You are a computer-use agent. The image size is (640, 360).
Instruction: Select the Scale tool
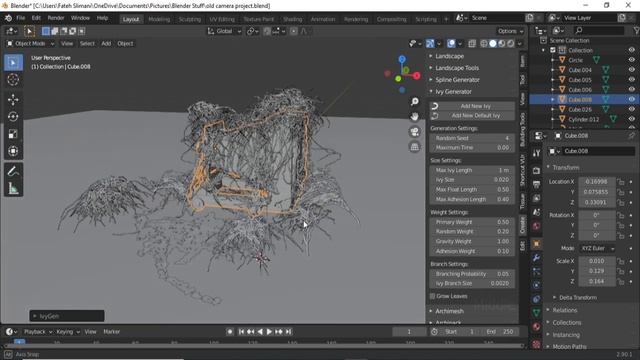point(13,134)
